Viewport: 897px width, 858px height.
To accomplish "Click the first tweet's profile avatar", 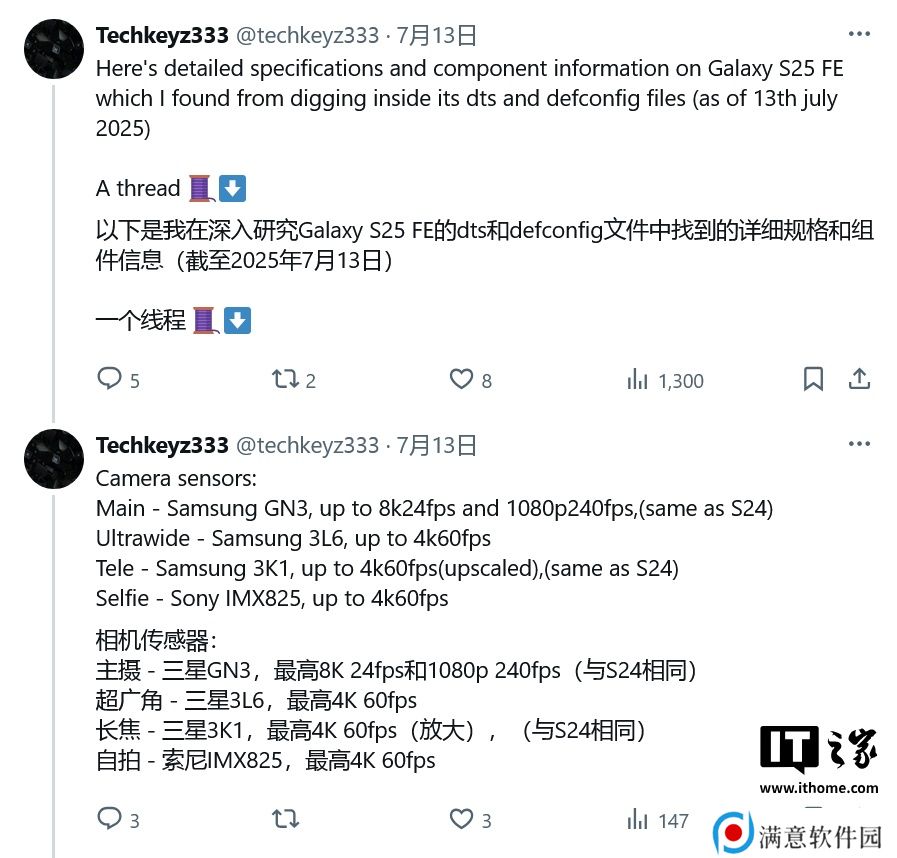I will [x=54, y=49].
